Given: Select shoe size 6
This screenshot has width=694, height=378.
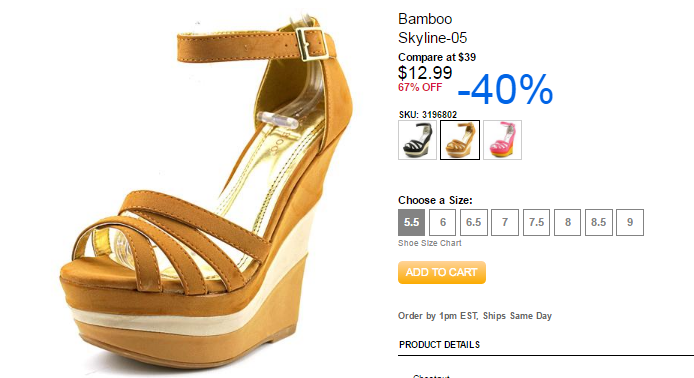Looking at the screenshot, I should (x=443, y=222).
